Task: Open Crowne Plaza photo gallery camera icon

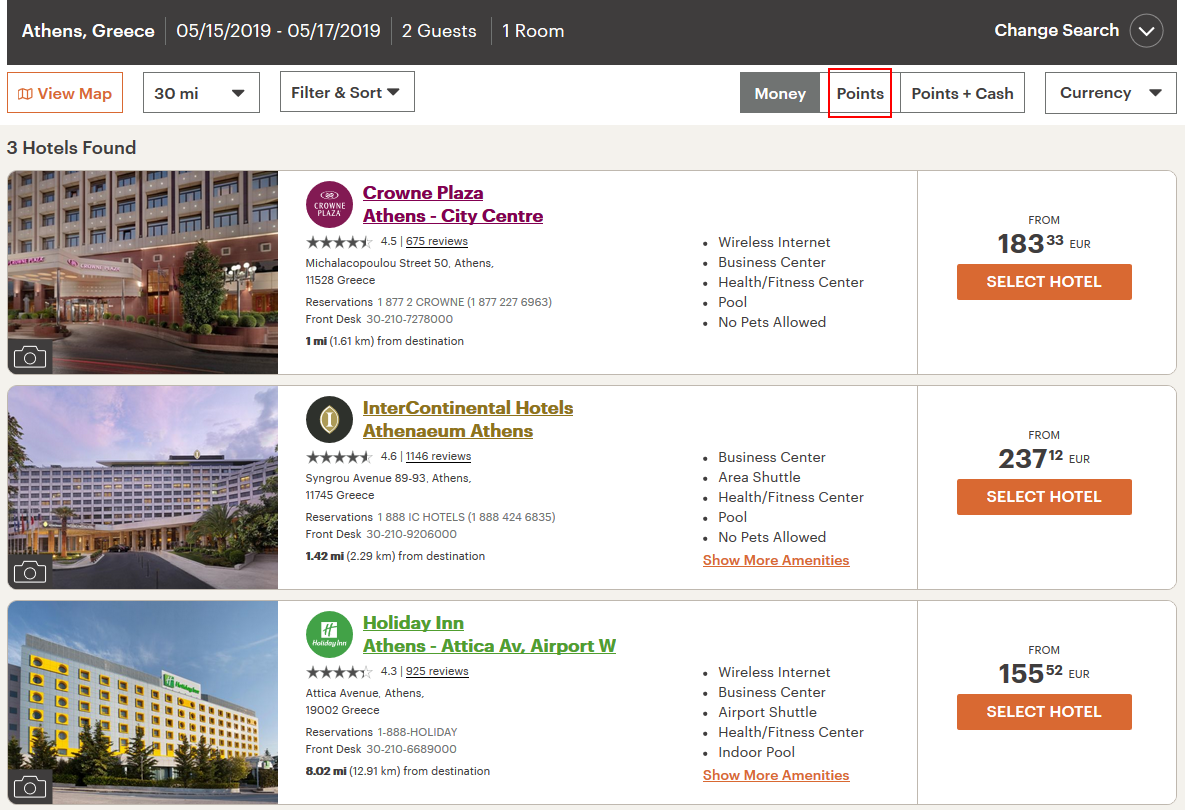Action: (30, 356)
